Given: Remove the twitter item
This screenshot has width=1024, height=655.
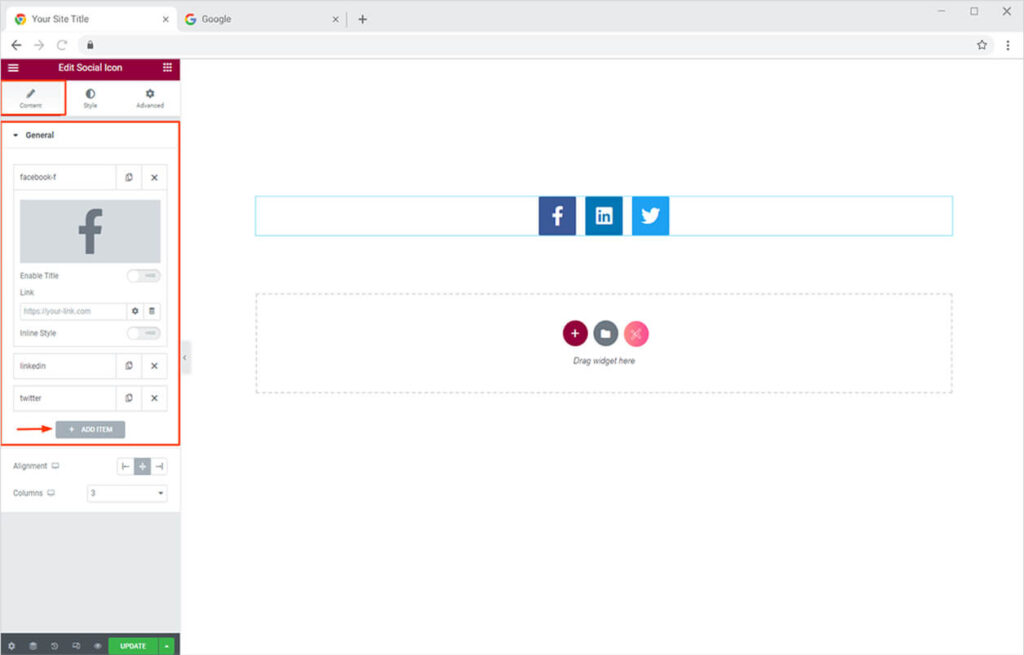Looking at the screenshot, I should pyautogui.click(x=154, y=398).
